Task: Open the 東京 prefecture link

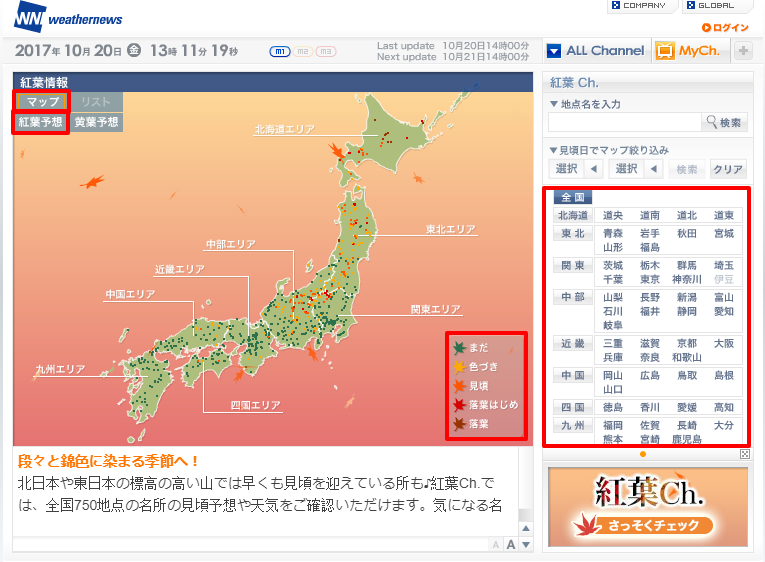Action: click(x=650, y=280)
